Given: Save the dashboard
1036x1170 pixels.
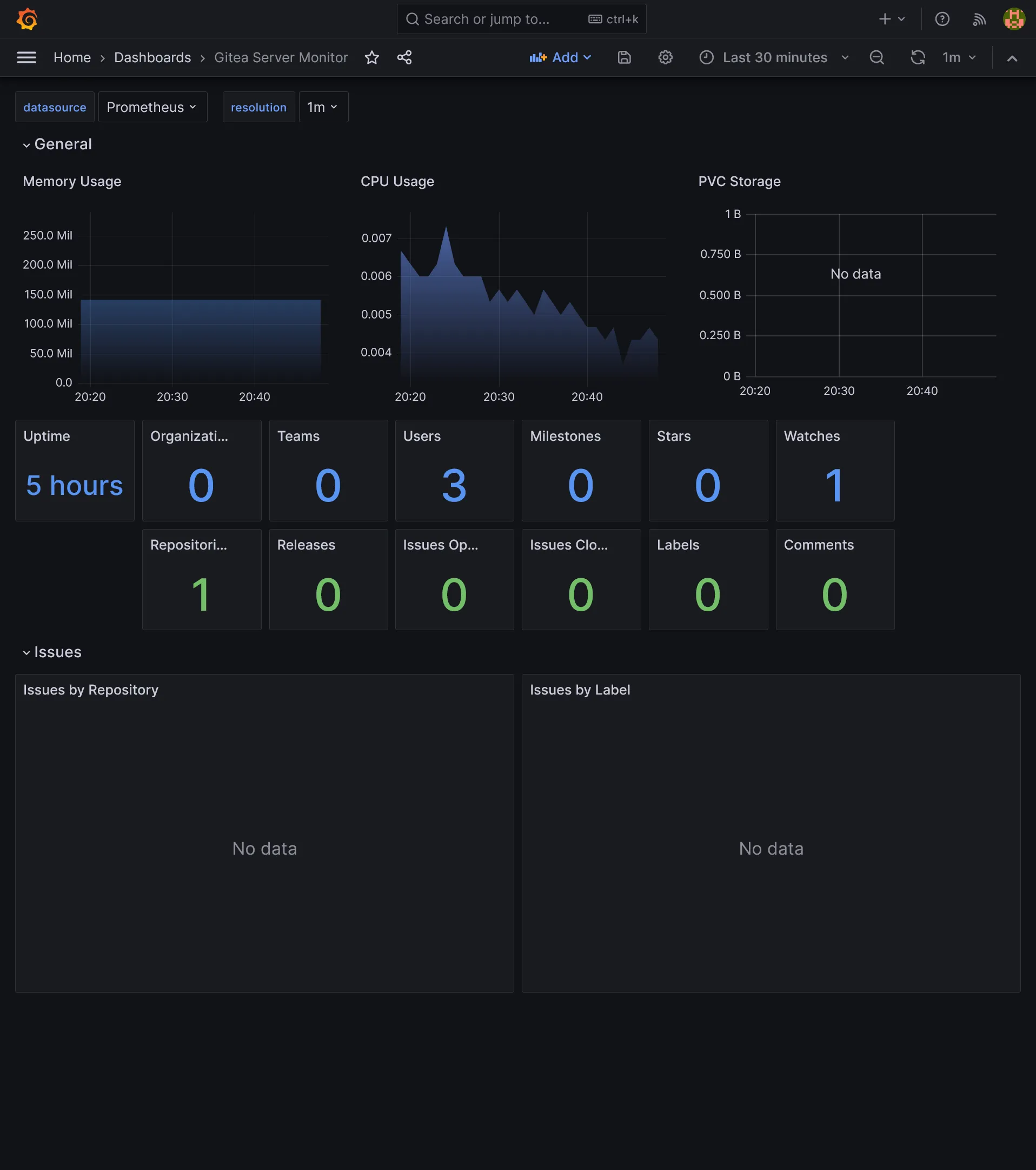Looking at the screenshot, I should click(624, 57).
